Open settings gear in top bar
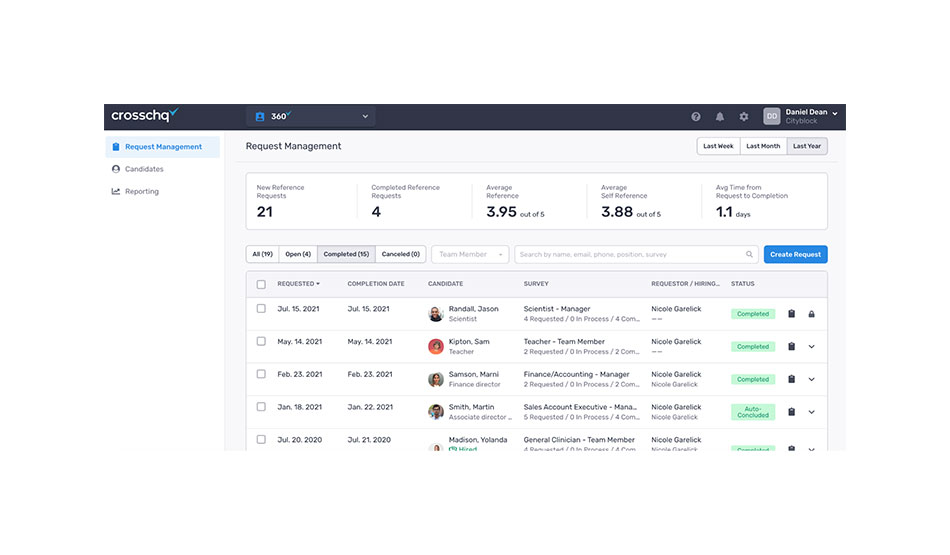950x555 pixels. click(744, 117)
